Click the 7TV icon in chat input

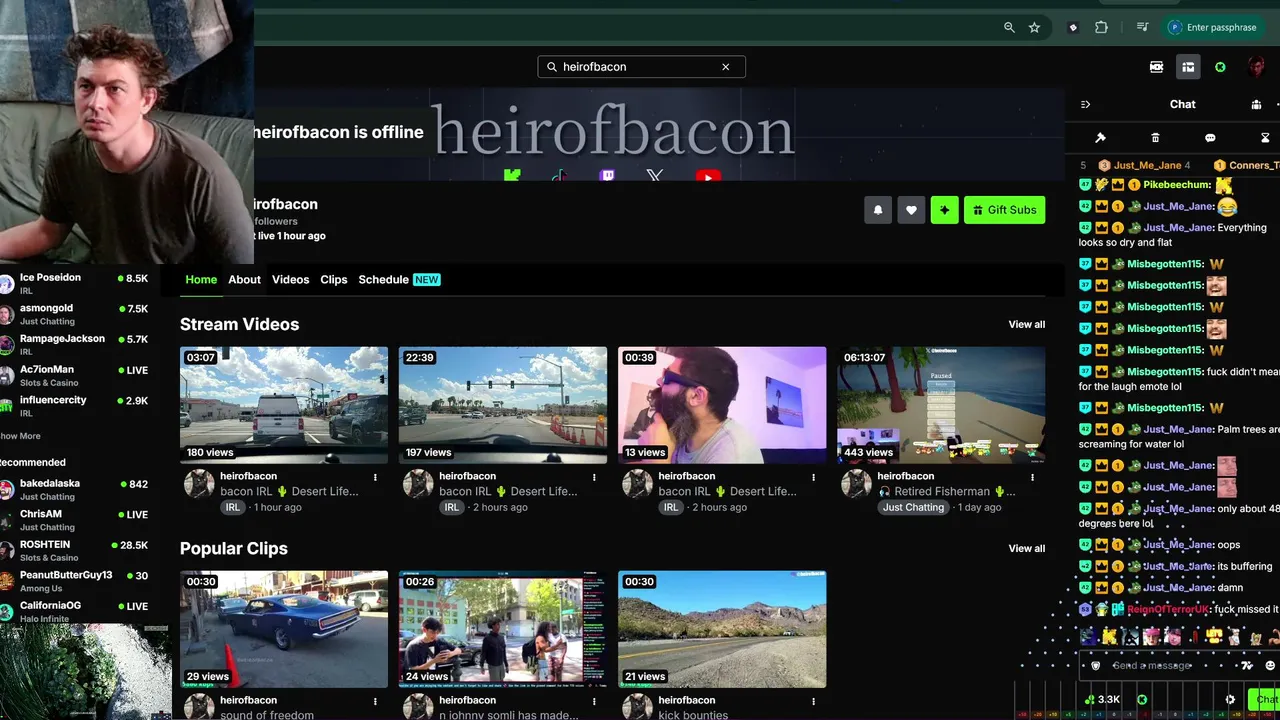coord(1247,666)
